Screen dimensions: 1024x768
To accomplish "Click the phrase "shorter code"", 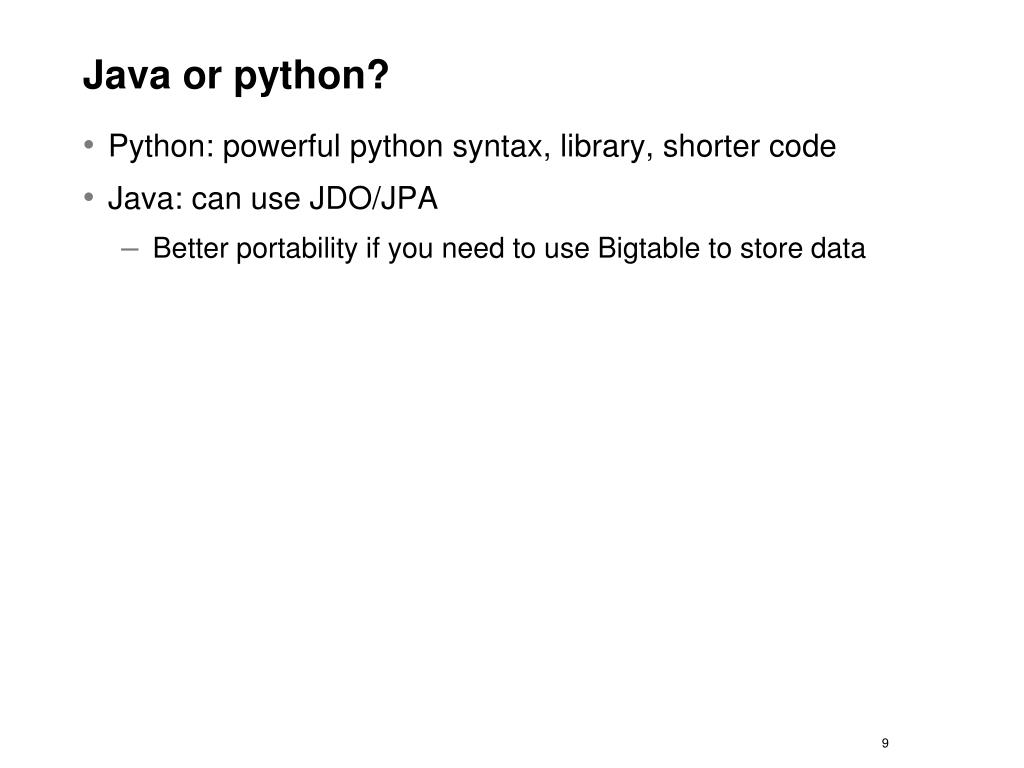I will click(749, 146).
